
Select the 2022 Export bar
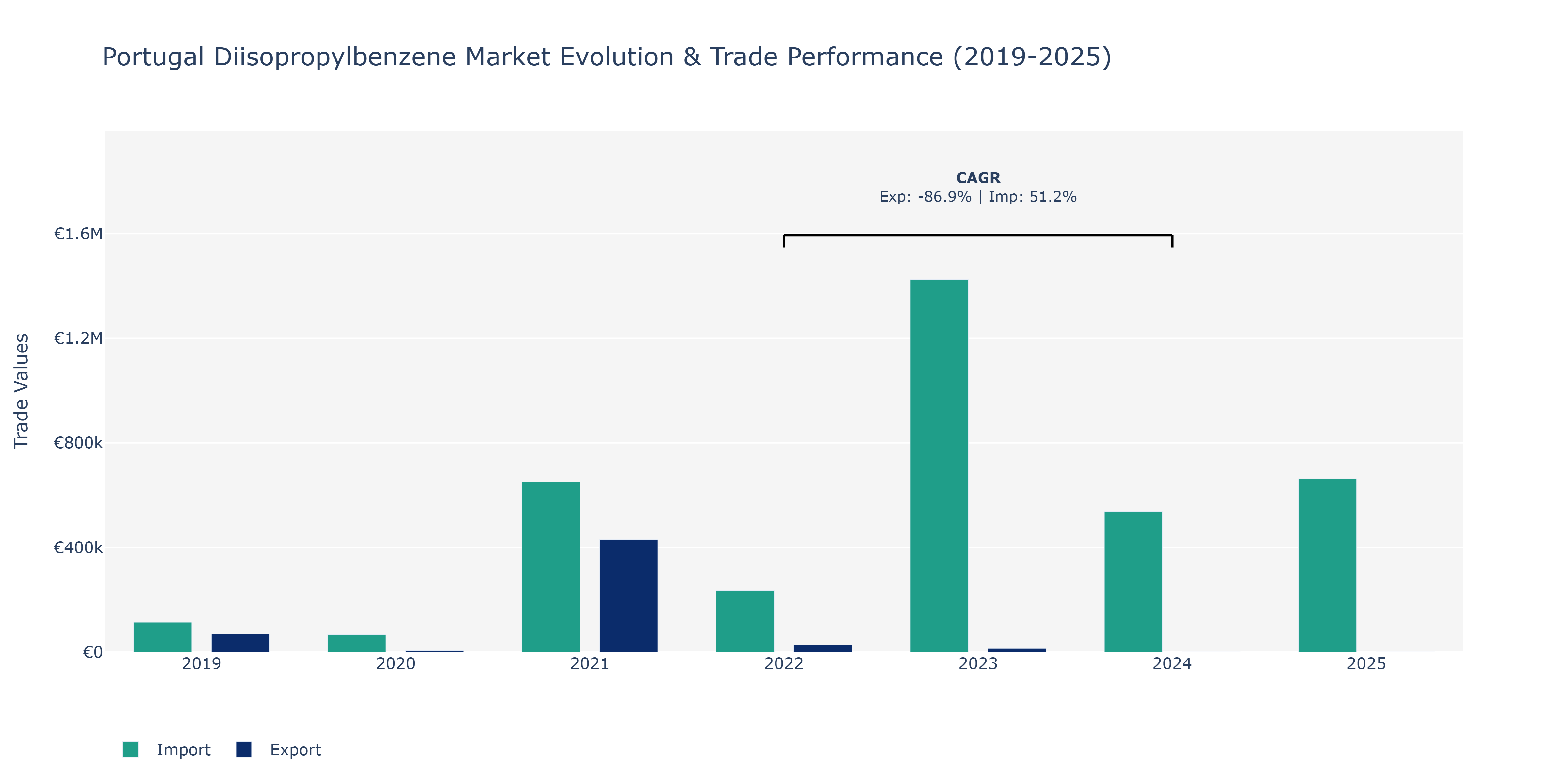(822, 649)
